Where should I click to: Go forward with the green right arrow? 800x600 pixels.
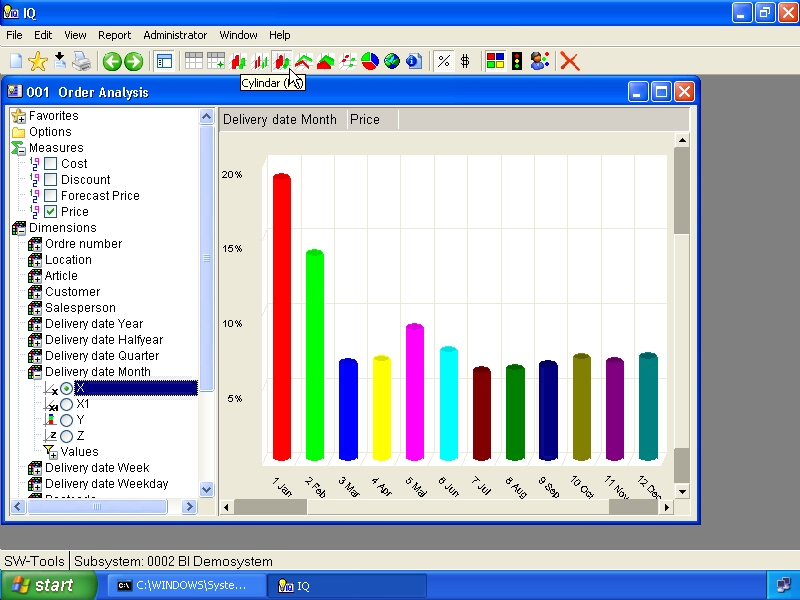point(134,62)
